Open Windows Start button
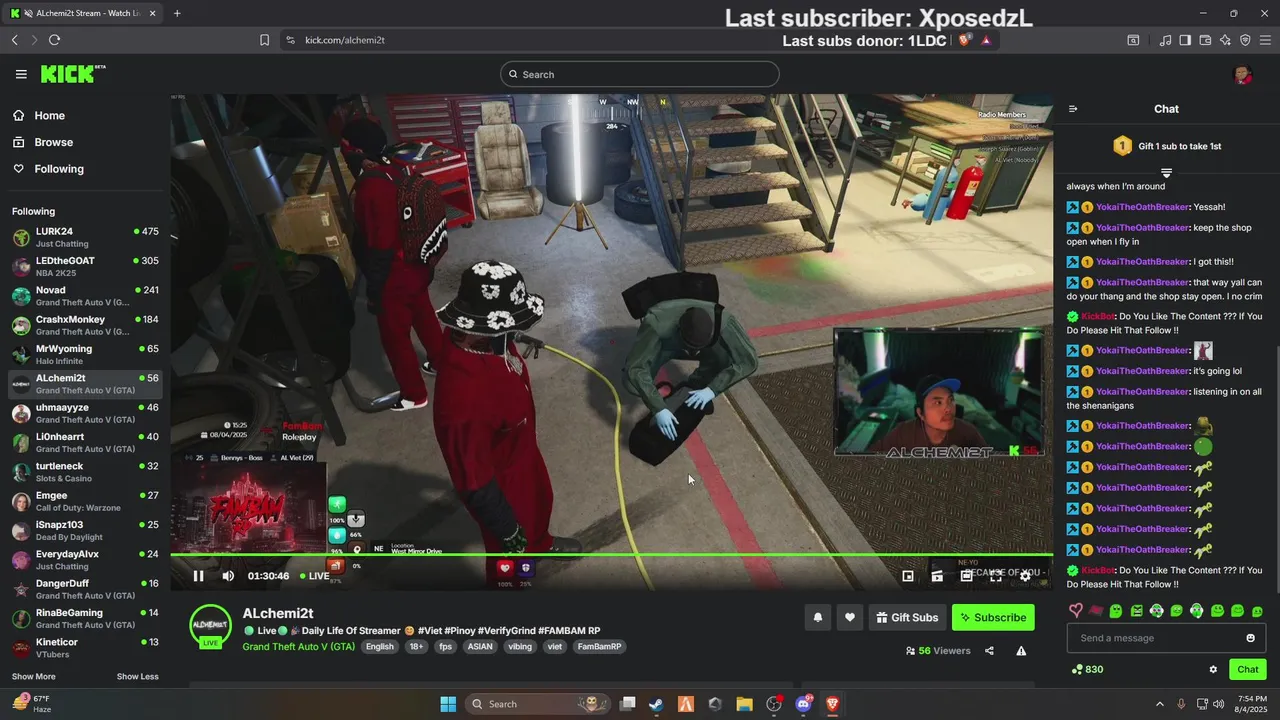This screenshot has width=1280, height=720. coord(447,704)
